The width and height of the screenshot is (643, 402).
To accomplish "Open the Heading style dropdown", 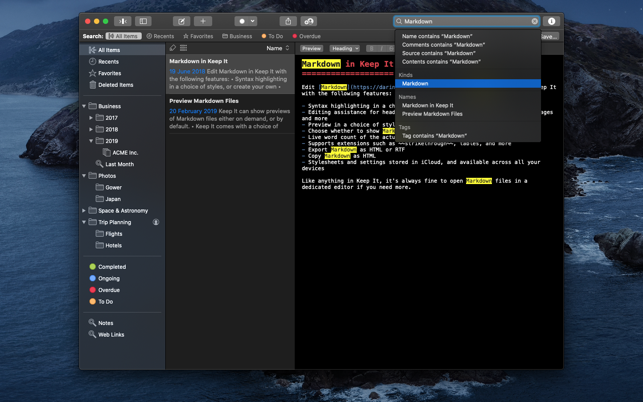I will 344,48.
